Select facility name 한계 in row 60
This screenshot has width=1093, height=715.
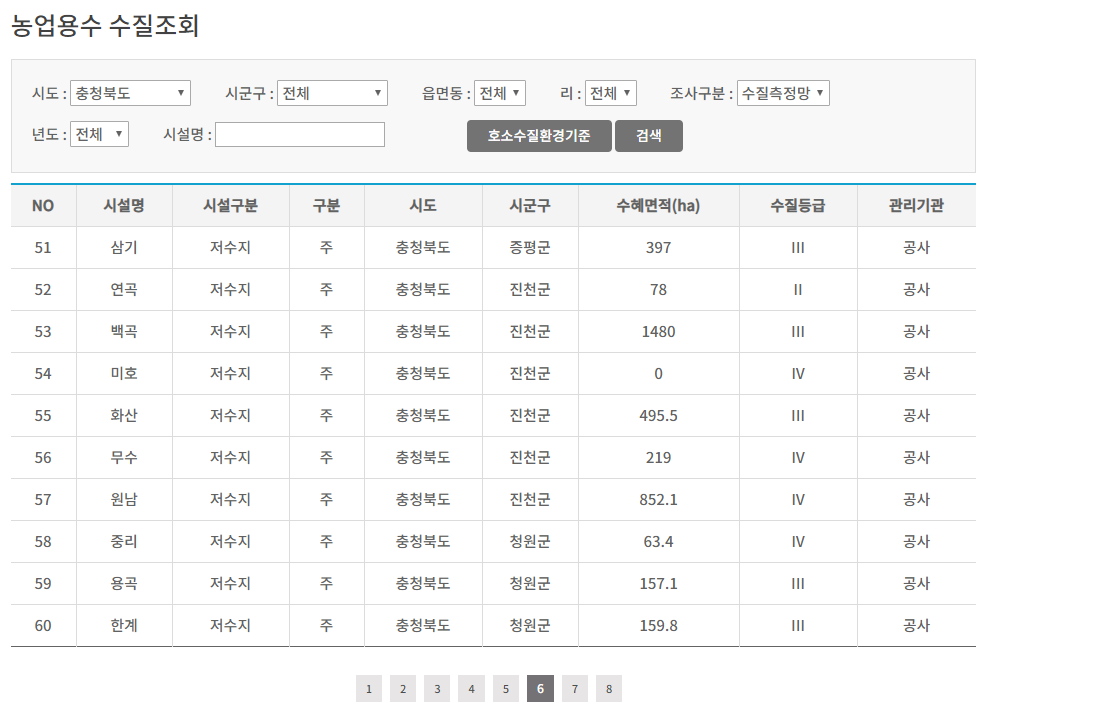pos(124,626)
